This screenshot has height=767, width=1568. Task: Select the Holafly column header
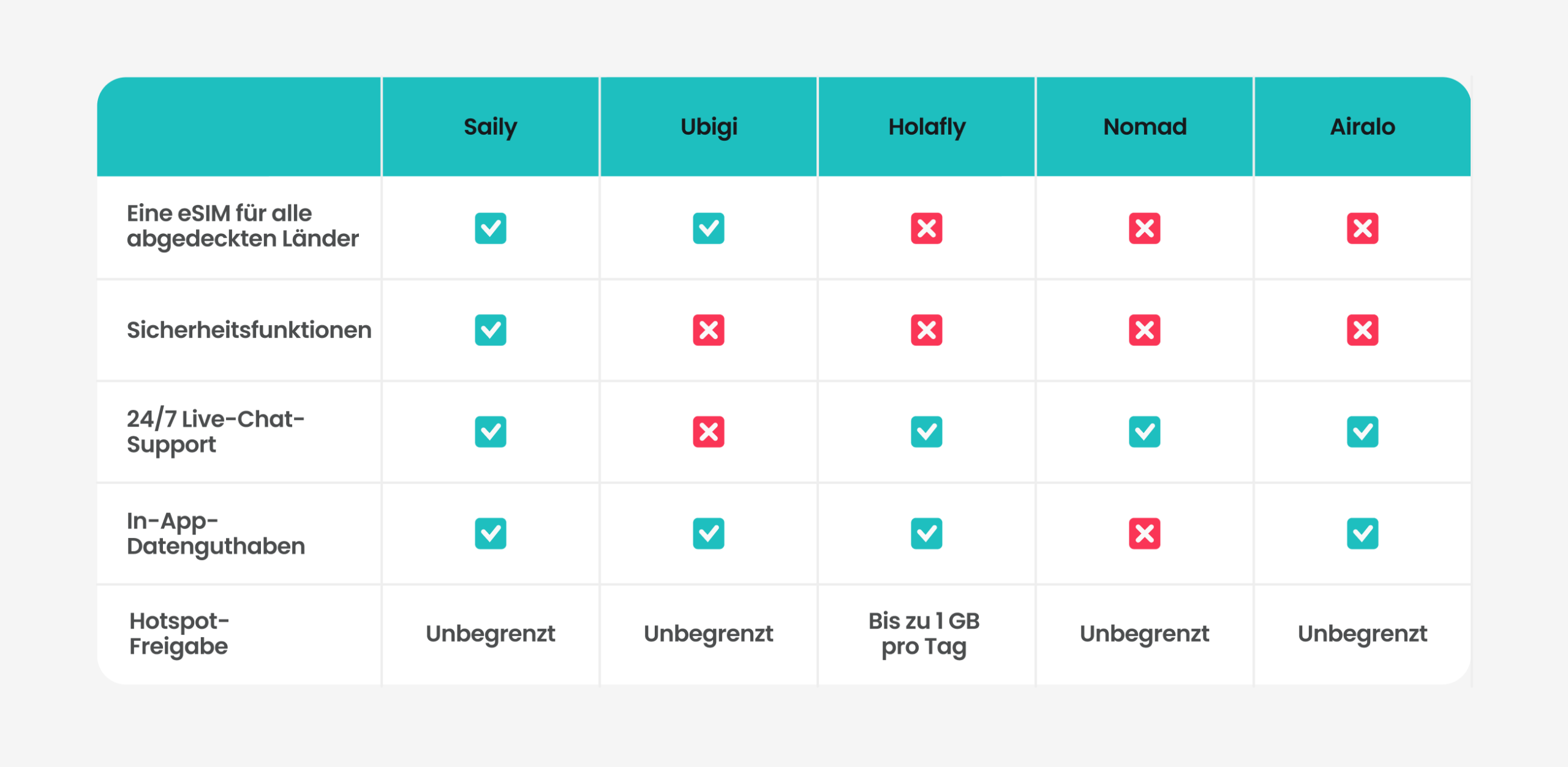point(927,127)
